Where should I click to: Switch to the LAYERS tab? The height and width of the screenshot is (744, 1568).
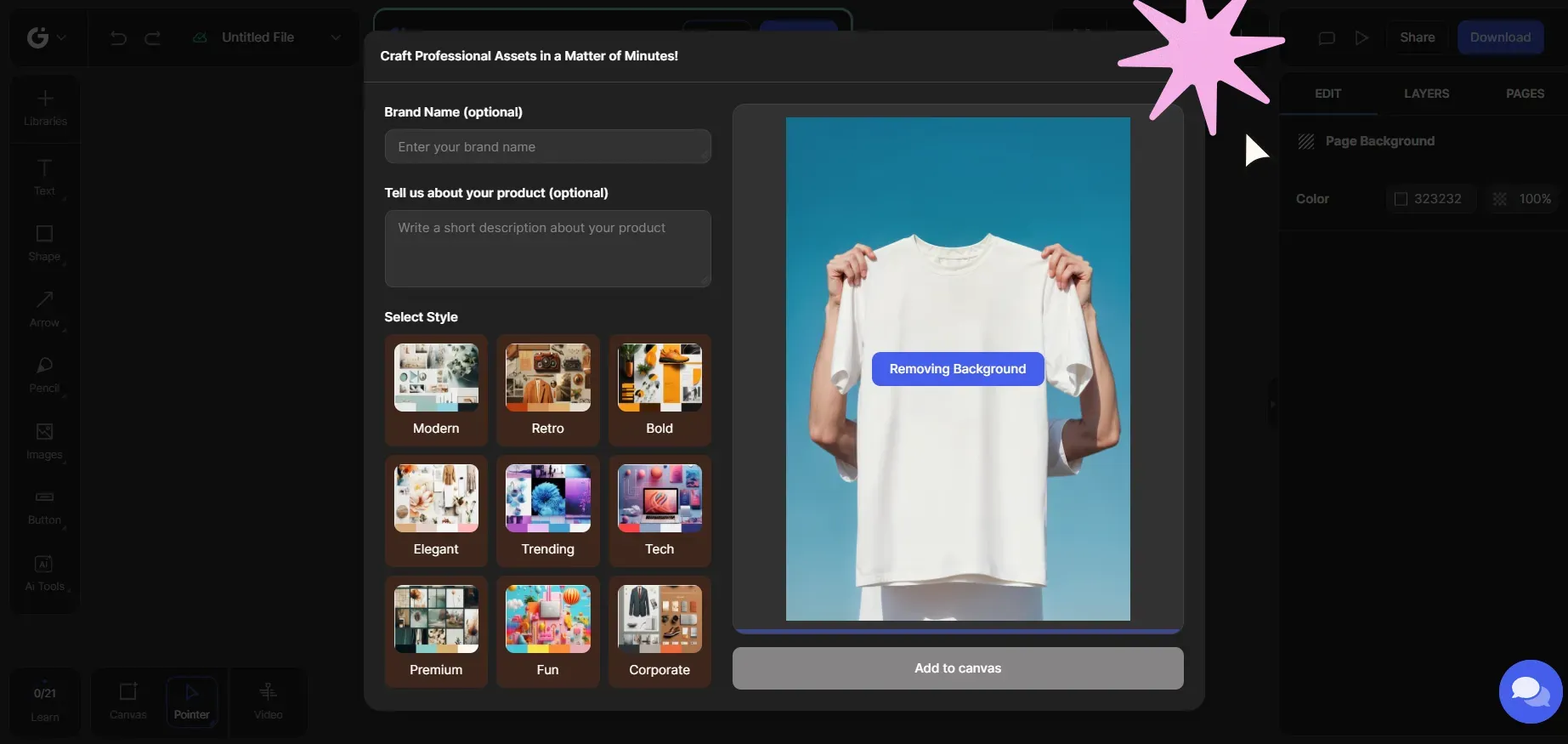pos(1427,94)
